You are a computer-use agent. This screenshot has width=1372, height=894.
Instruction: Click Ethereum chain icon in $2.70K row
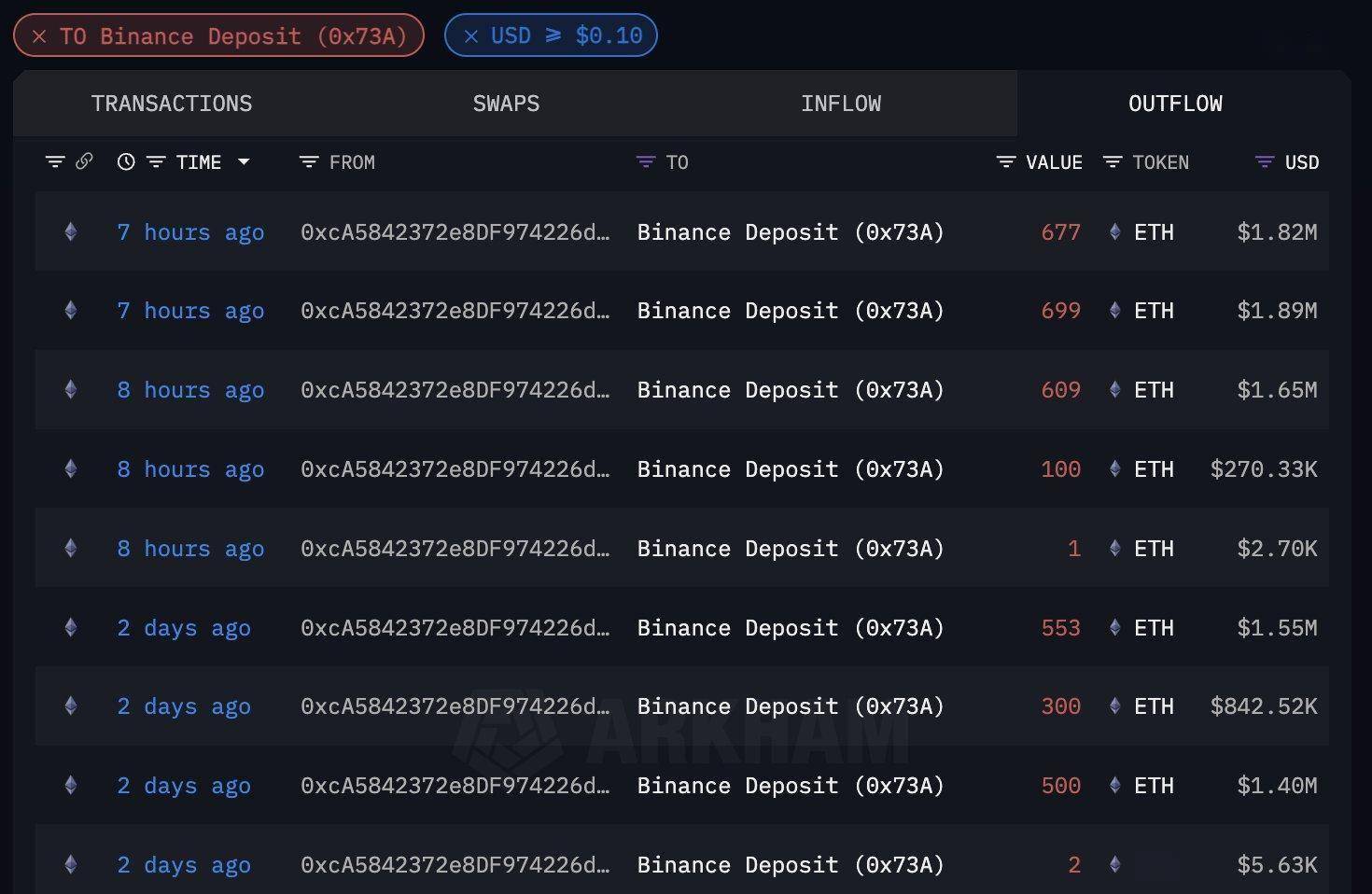70,548
